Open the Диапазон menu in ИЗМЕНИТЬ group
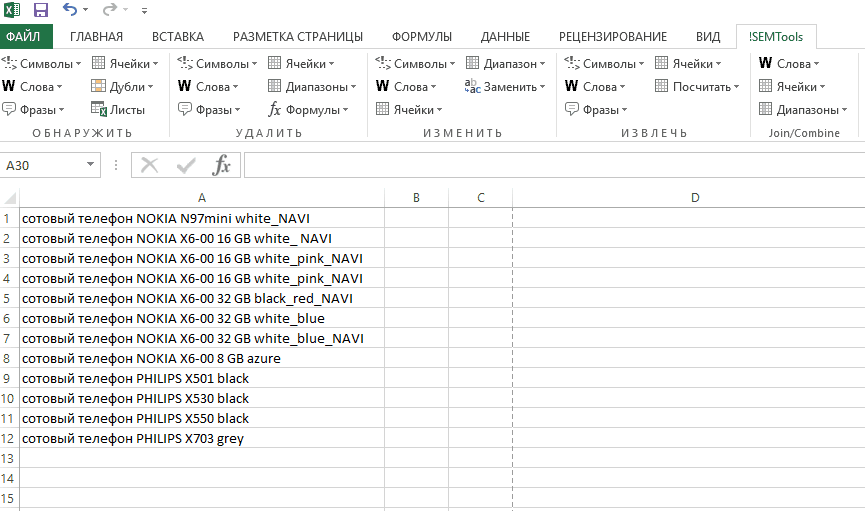The height and width of the screenshot is (511, 865). (x=505, y=63)
